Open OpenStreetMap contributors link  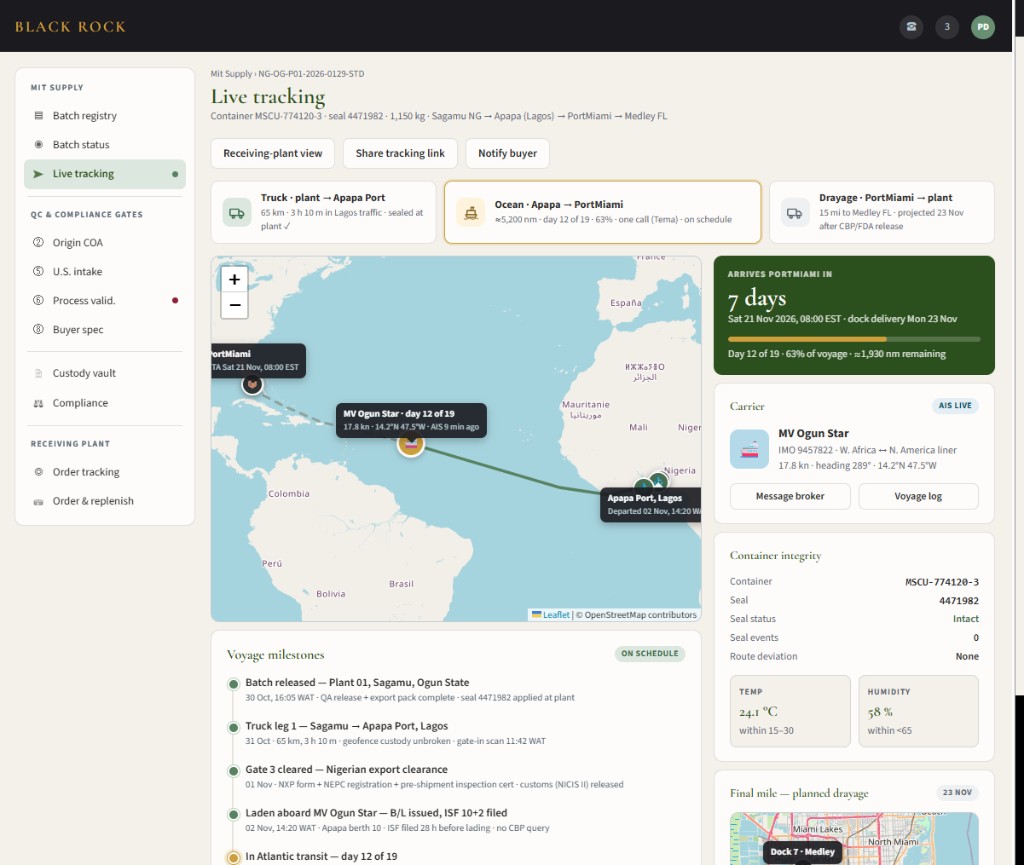point(641,615)
